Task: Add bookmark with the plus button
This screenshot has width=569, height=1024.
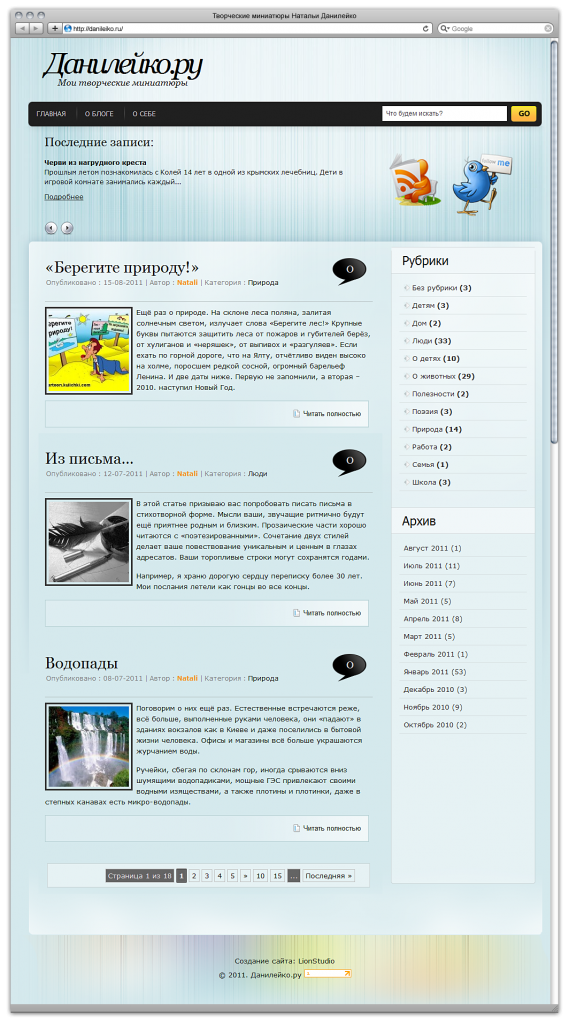Action: click(x=55, y=29)
